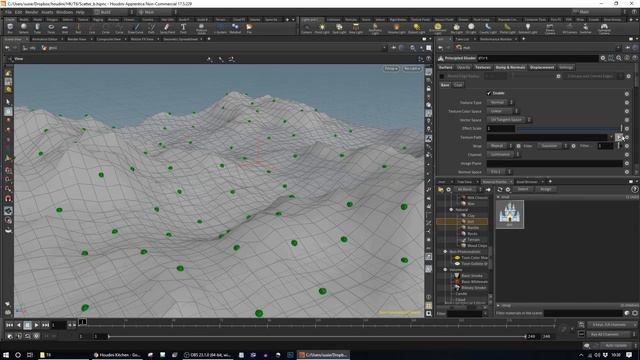Select the Box shelf tool

coord(10,28)
